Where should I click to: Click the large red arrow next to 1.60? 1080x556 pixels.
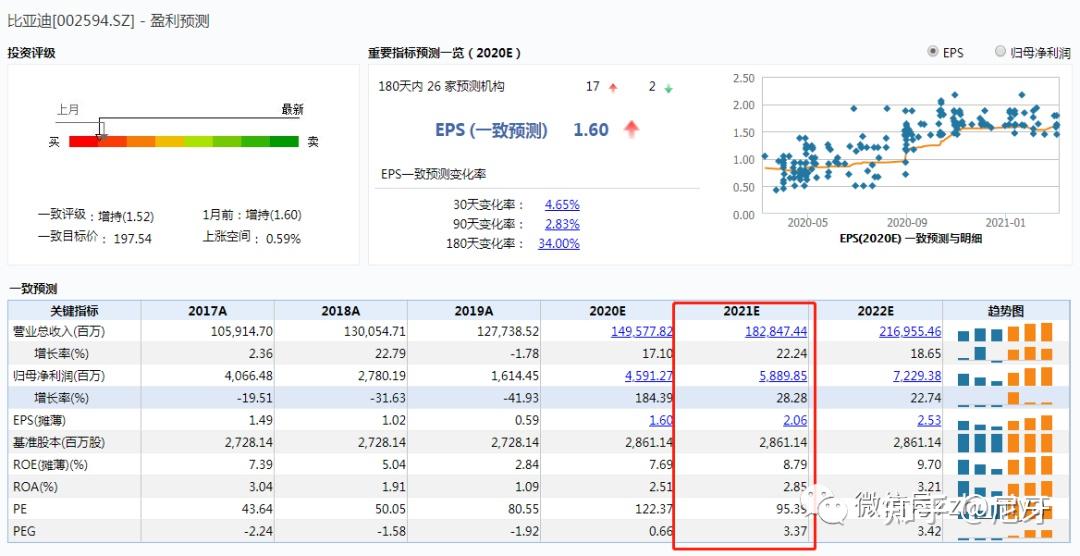point(631,129)
